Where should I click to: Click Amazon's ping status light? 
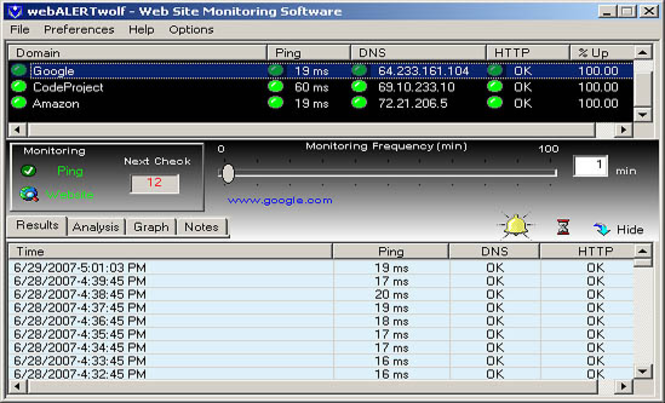[x=276, y=103]
